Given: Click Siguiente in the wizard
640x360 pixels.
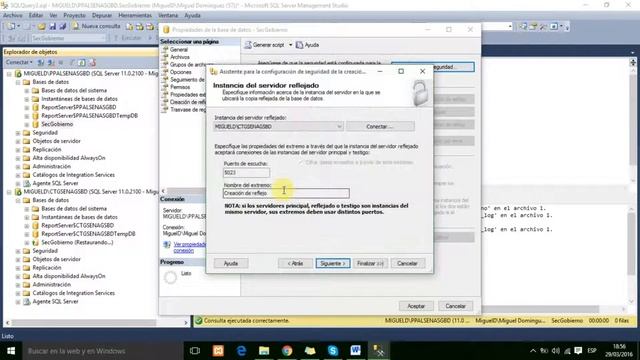Looking at the screenshot, I should pos(333,263).
